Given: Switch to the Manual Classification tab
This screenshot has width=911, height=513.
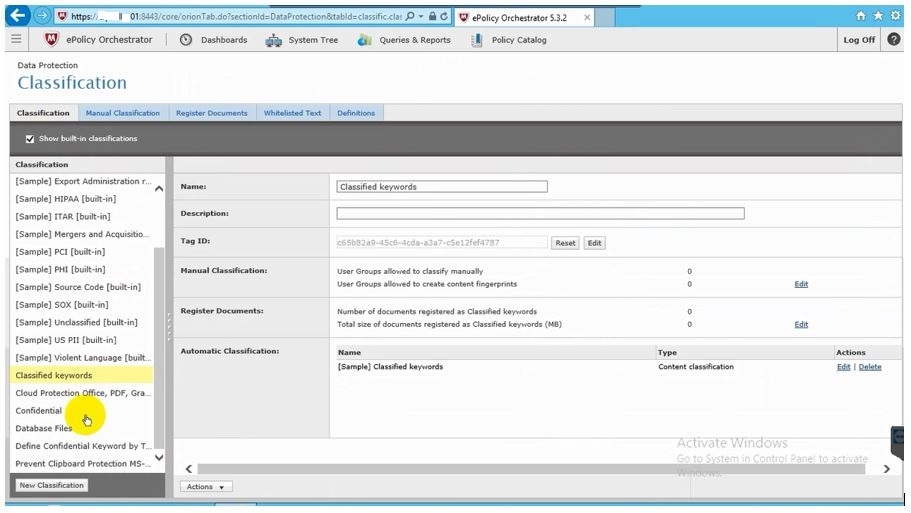Looking at the screenshot, I should (123, 113).
